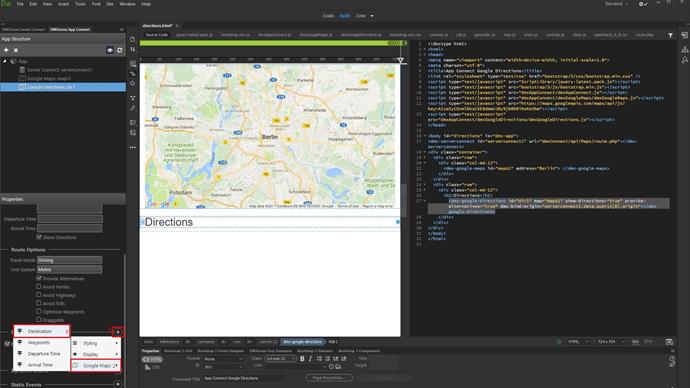Click the Italic formatting button
The width and height of the screenshot is (690, 388).
pos(310,359)
